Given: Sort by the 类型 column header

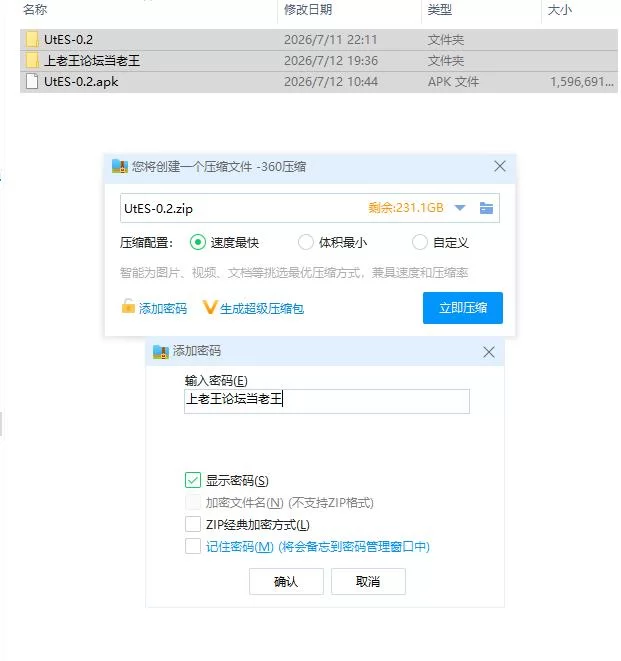Looking at the screenshot, I should [439, 9].
